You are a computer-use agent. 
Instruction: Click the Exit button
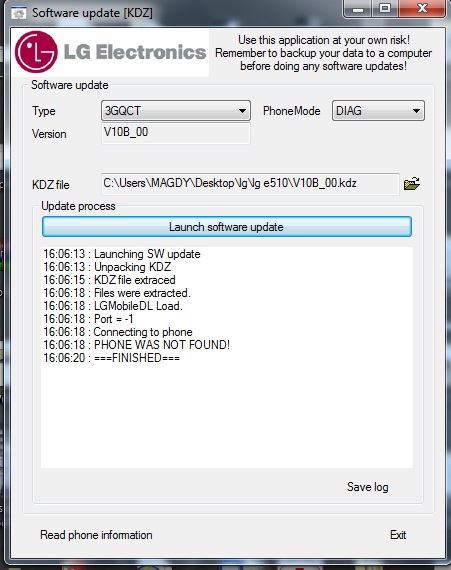pyautogui.click(x=398, y=535)
